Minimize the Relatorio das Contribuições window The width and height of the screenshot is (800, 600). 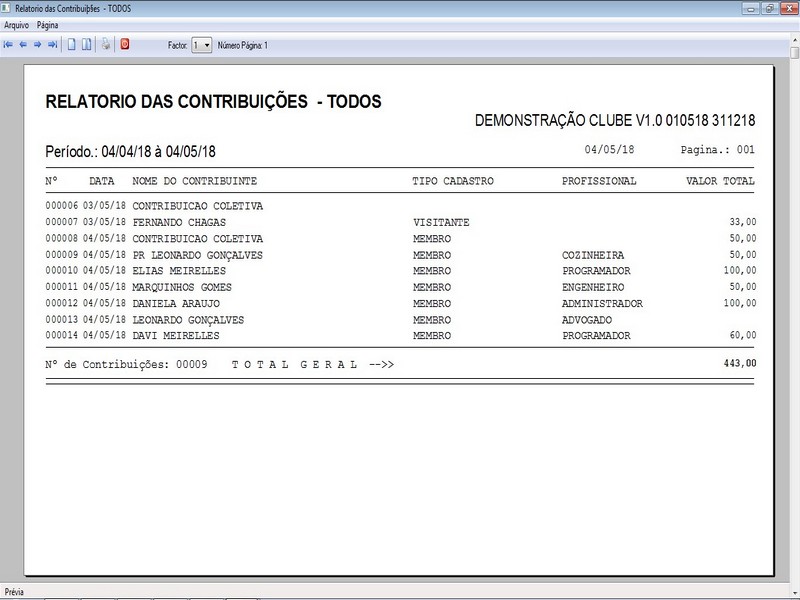tap(751, 9)
